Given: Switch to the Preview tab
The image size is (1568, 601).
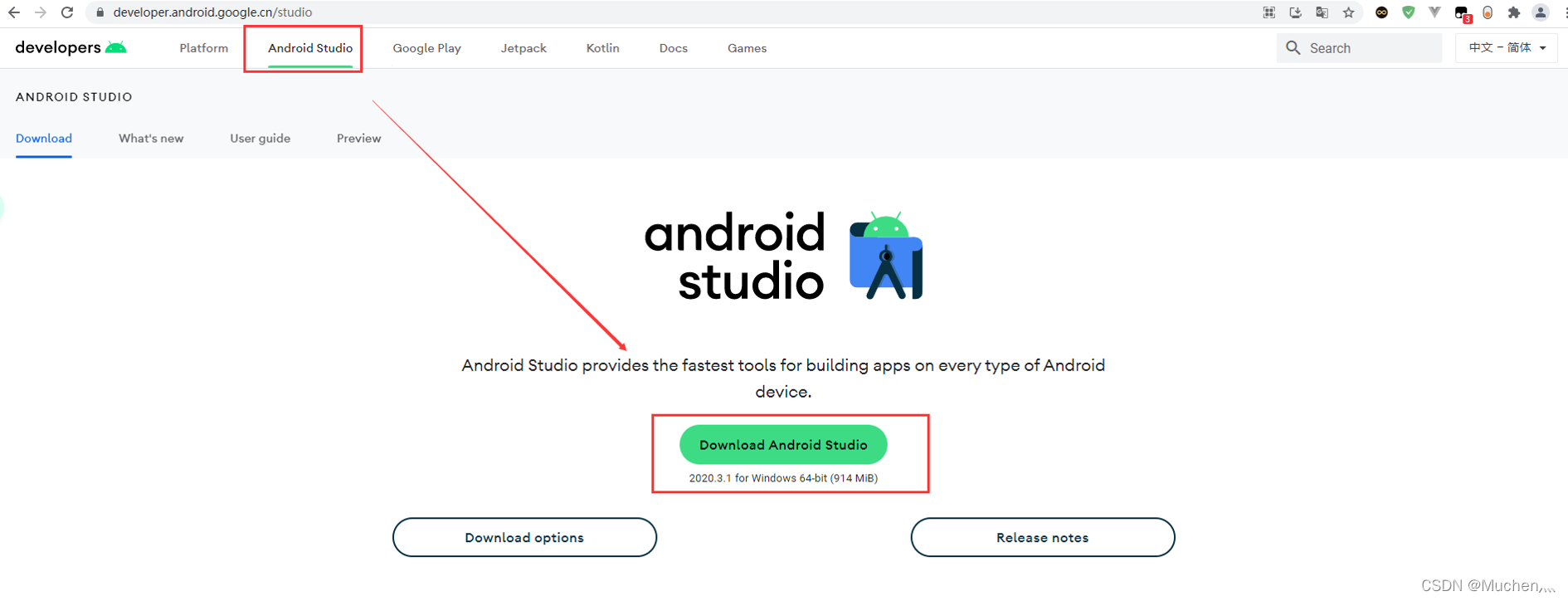Looking at the screenshot, I should (358, 139).
